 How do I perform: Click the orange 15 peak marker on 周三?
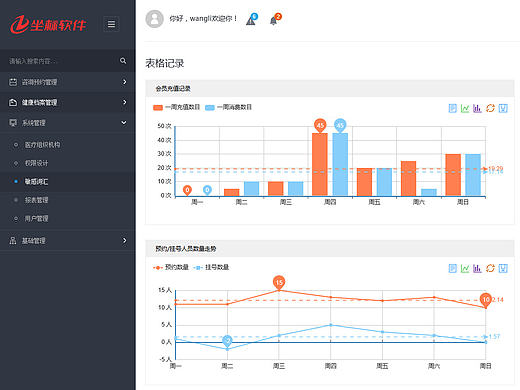279,283
